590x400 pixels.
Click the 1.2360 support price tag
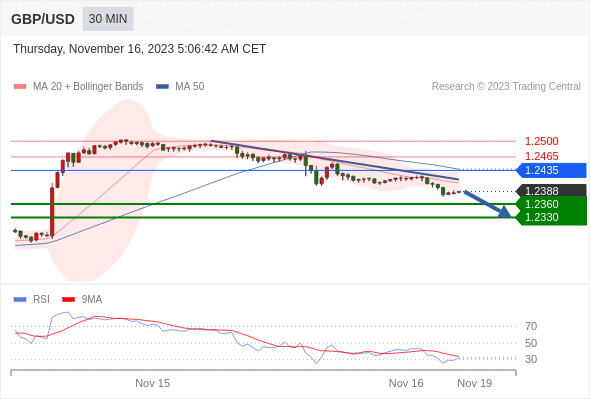(x=551, y=204)
